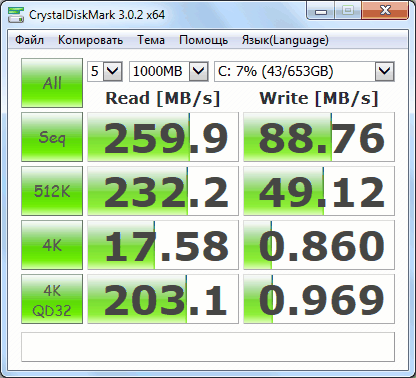The width and height of the screenshot is (416, 378).
Task: Expand the drive C: selection dropdown
Action: point(304,71)
